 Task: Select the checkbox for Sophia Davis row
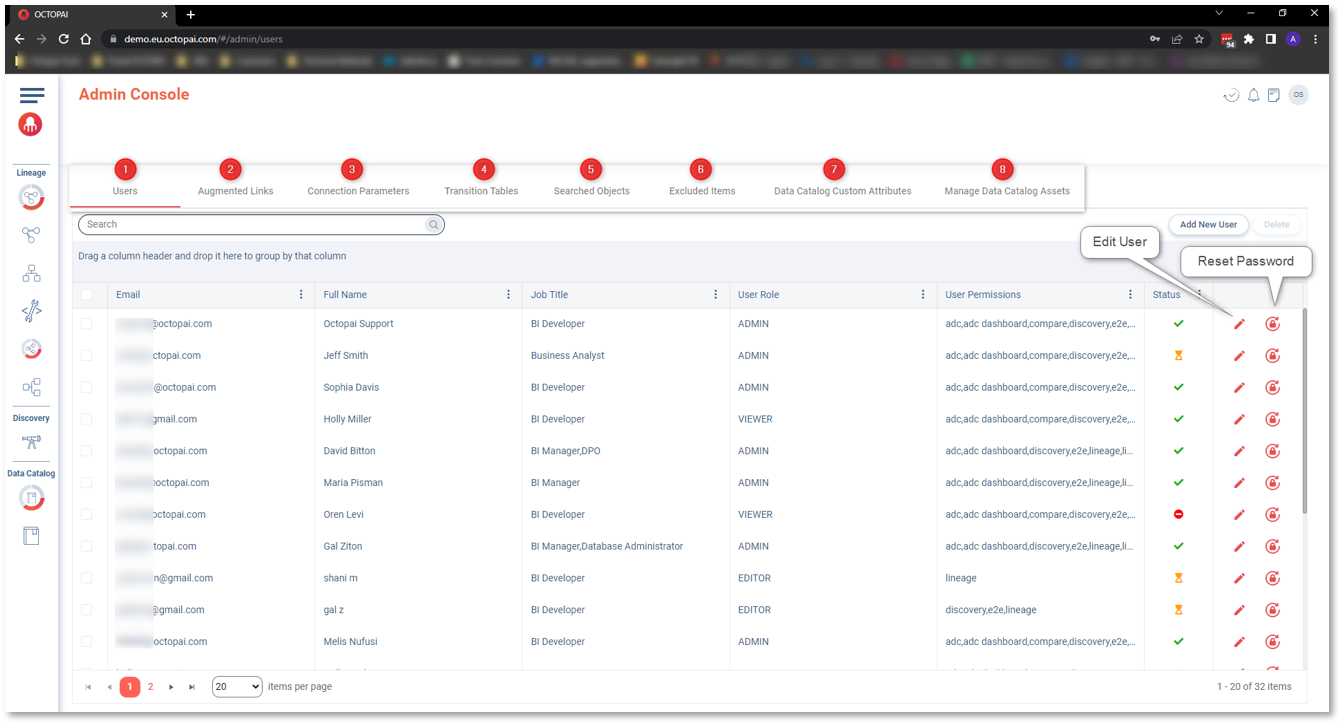click(87, 388)
